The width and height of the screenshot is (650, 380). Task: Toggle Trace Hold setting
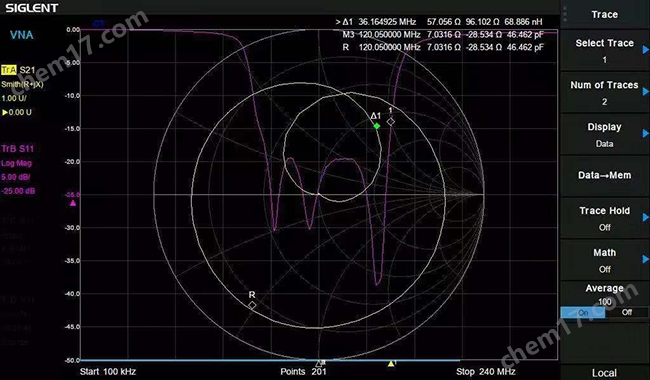[x=604, y=218]
